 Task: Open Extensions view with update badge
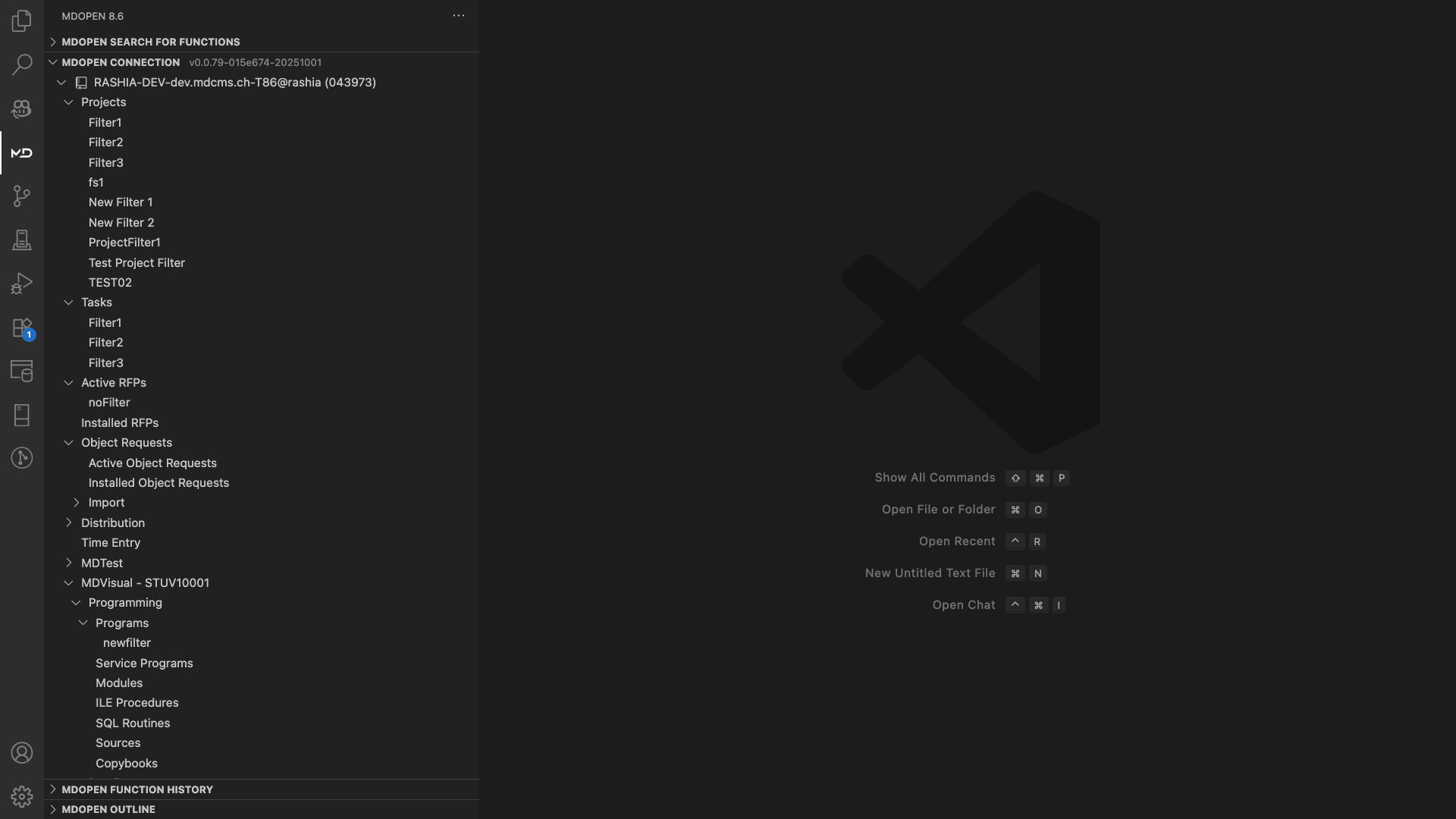[21, 328]
